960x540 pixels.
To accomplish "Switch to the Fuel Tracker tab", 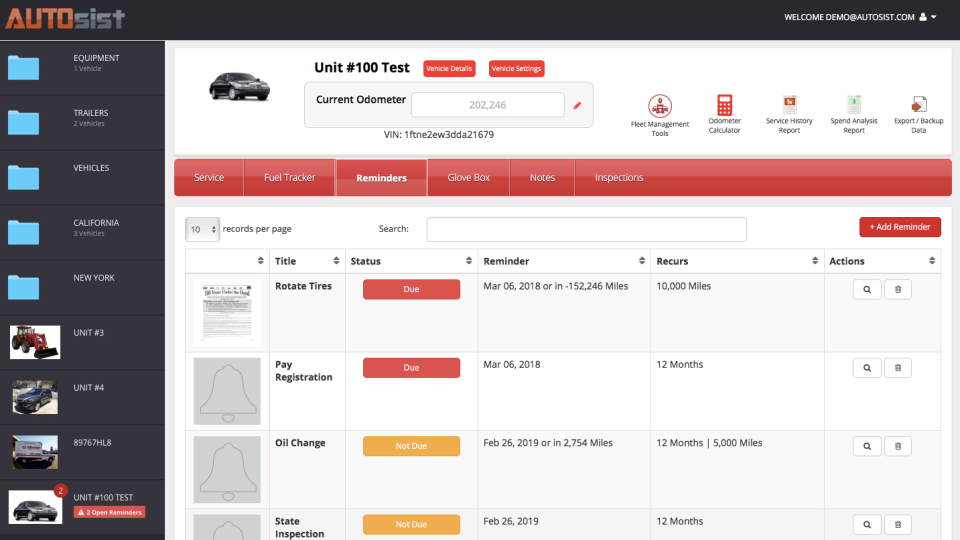I will (x=290, y=178).
